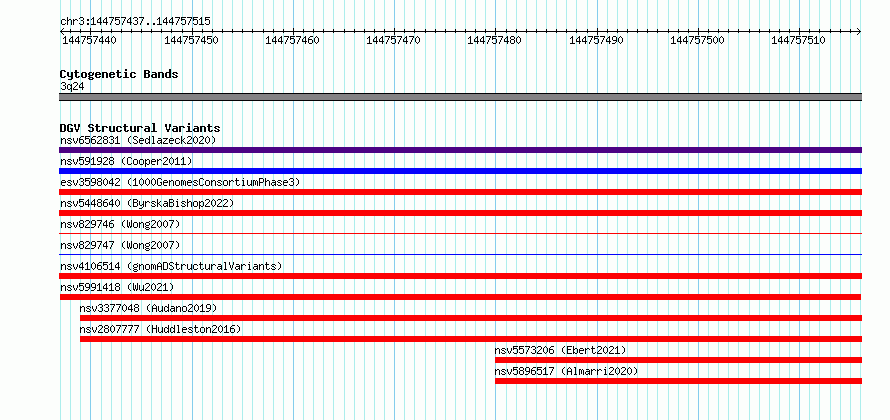Click the nsv829746 (Wong2007) label
Viewport: 890px width, 420px height.
coord(120,224)
